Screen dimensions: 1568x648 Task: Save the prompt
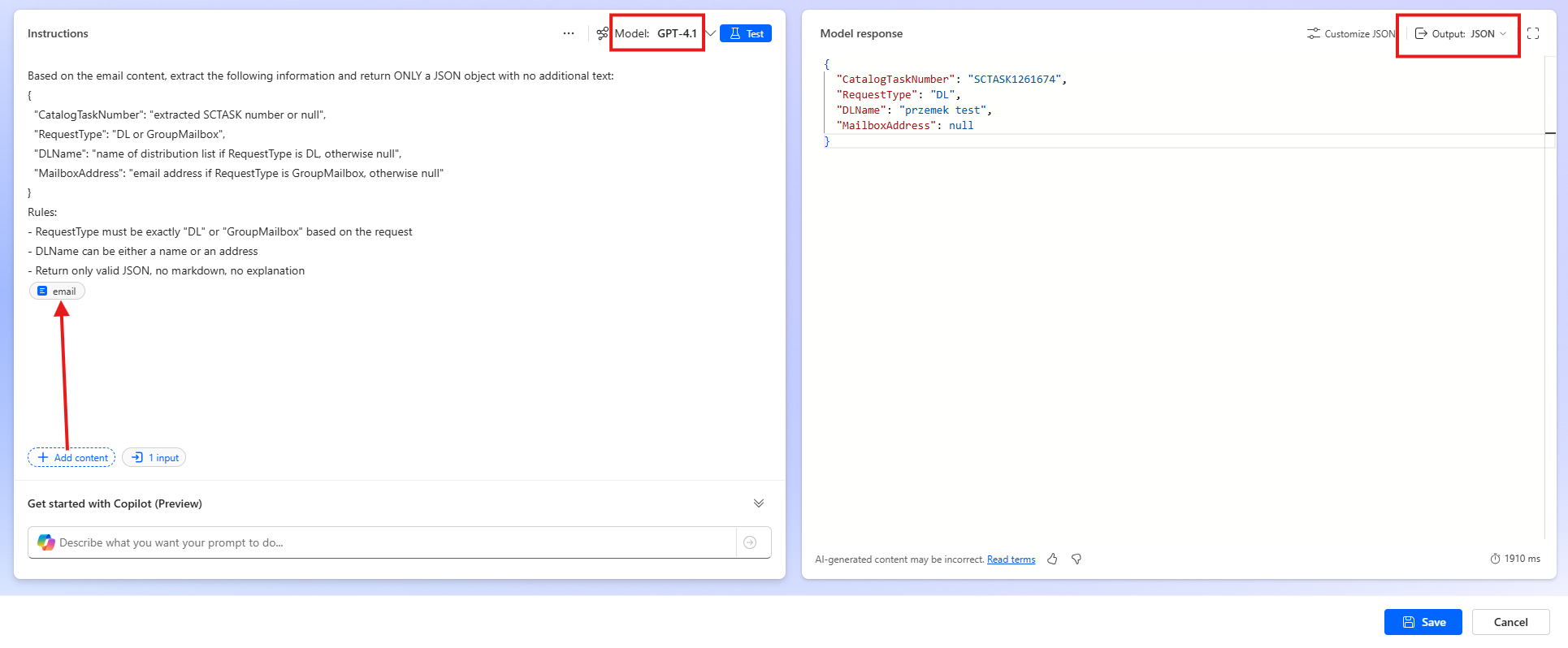[x=1423, y=622]
